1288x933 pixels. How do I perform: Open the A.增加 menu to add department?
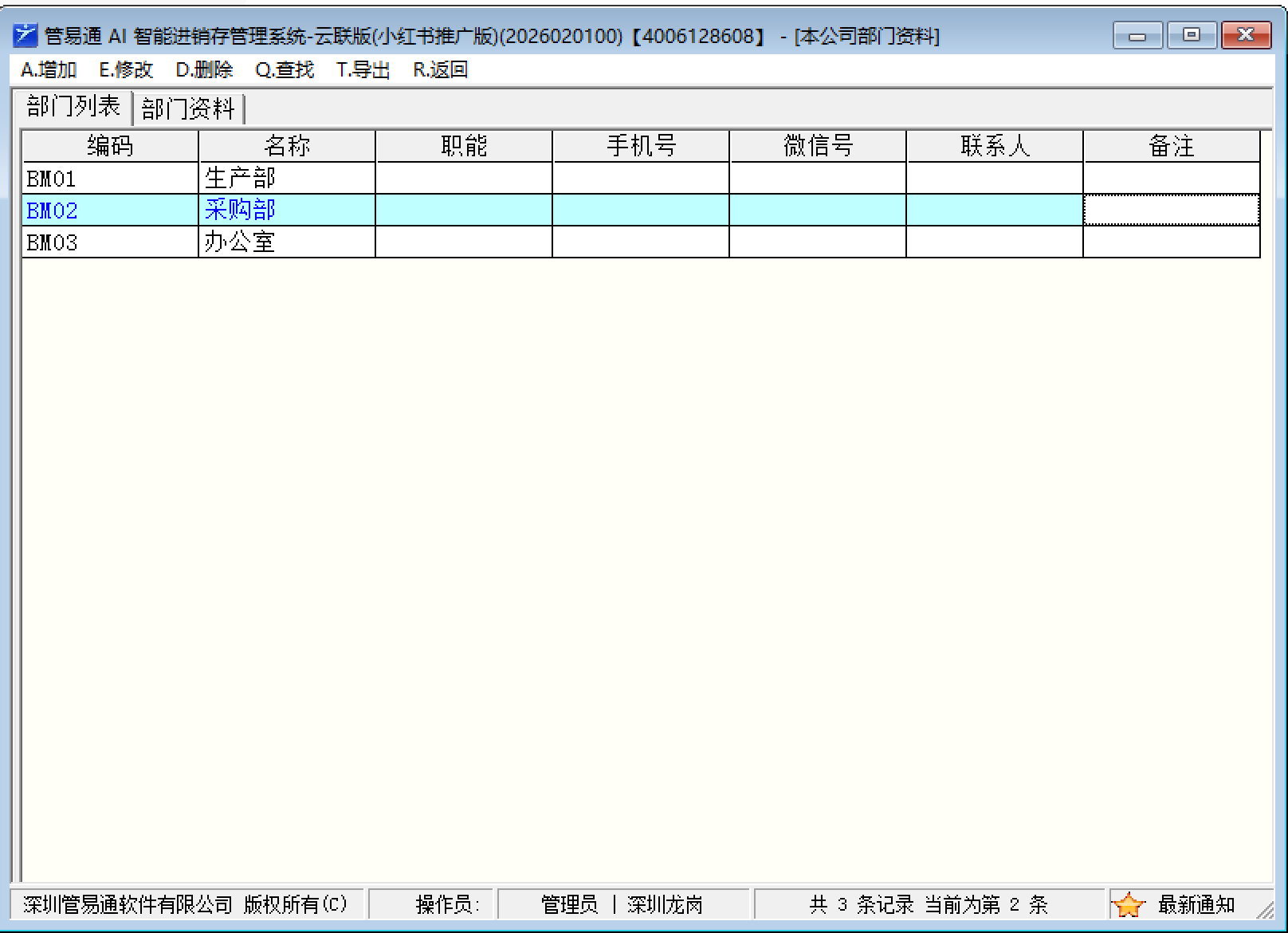[x=49, y=70]
